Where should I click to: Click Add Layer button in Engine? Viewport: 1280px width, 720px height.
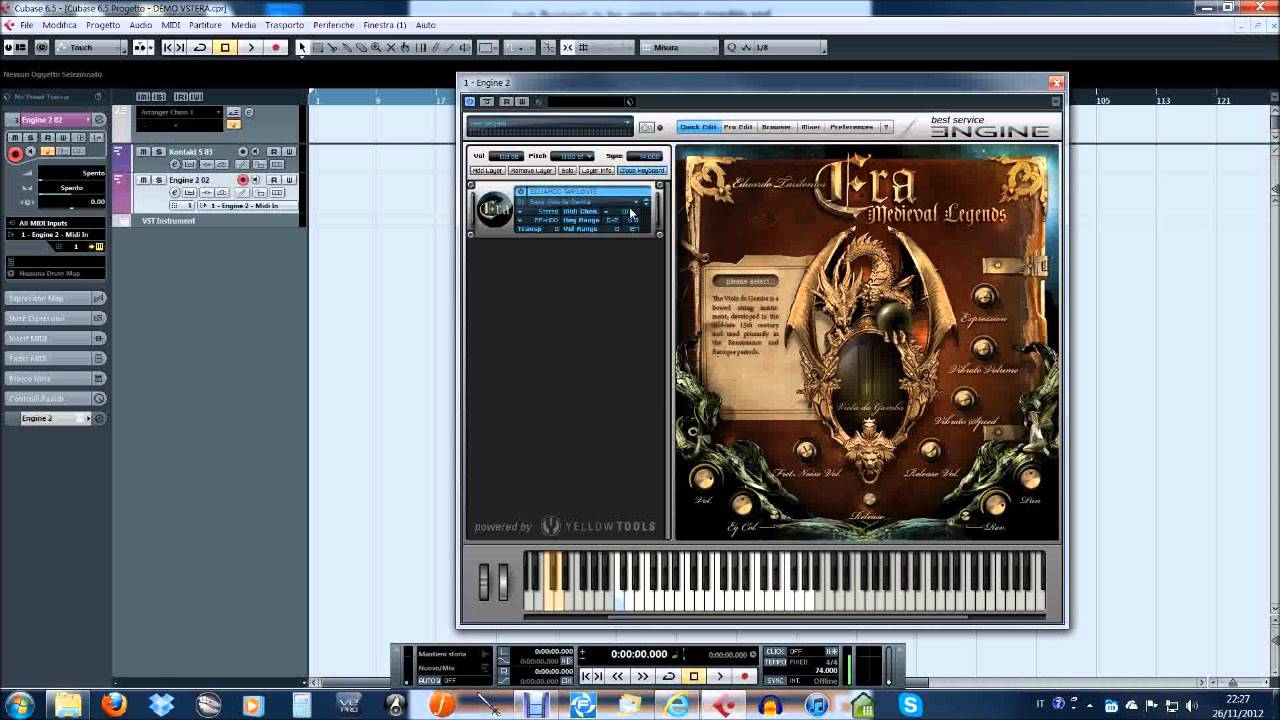(x=488, y=171)
